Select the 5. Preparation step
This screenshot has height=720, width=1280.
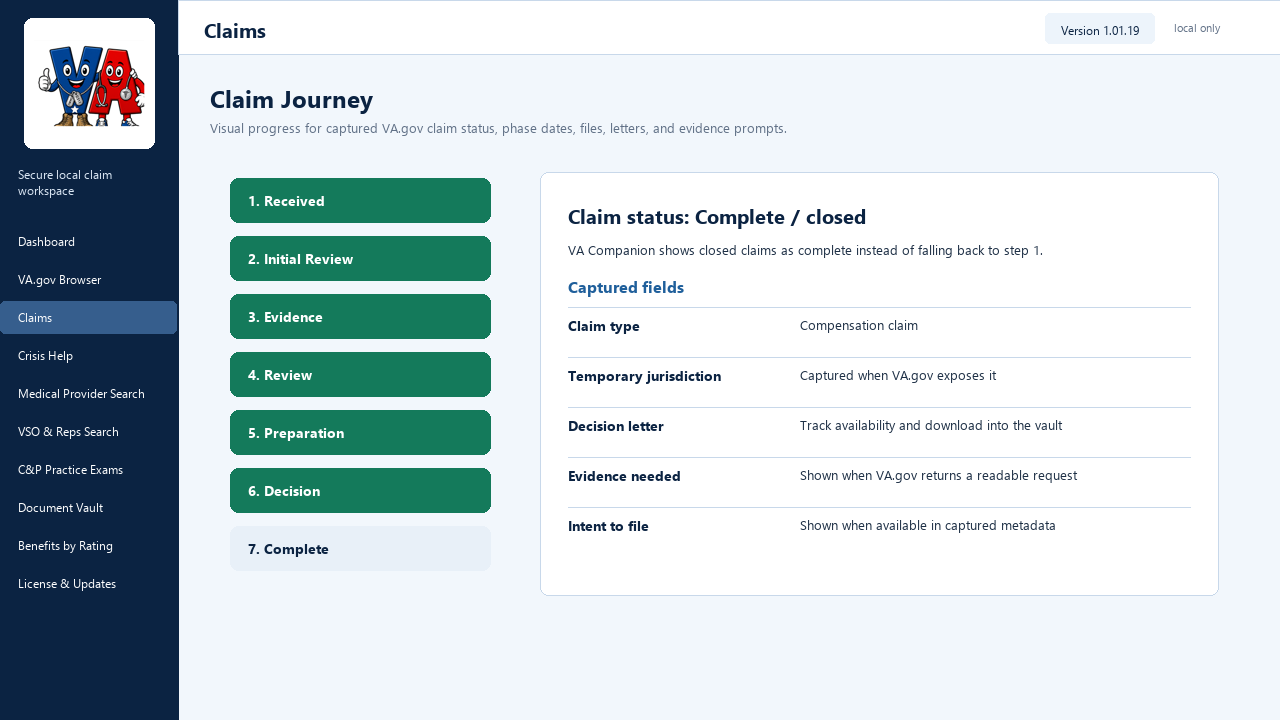pyautogui.click(x=360, y=433)
